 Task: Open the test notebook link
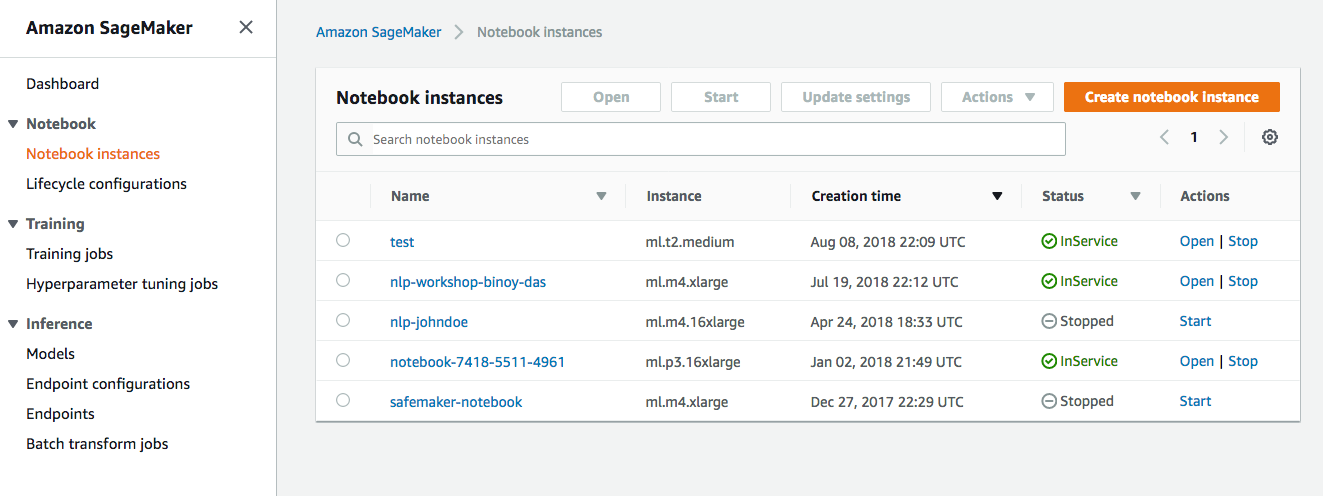pyautogui.click(x=402, y=242)
